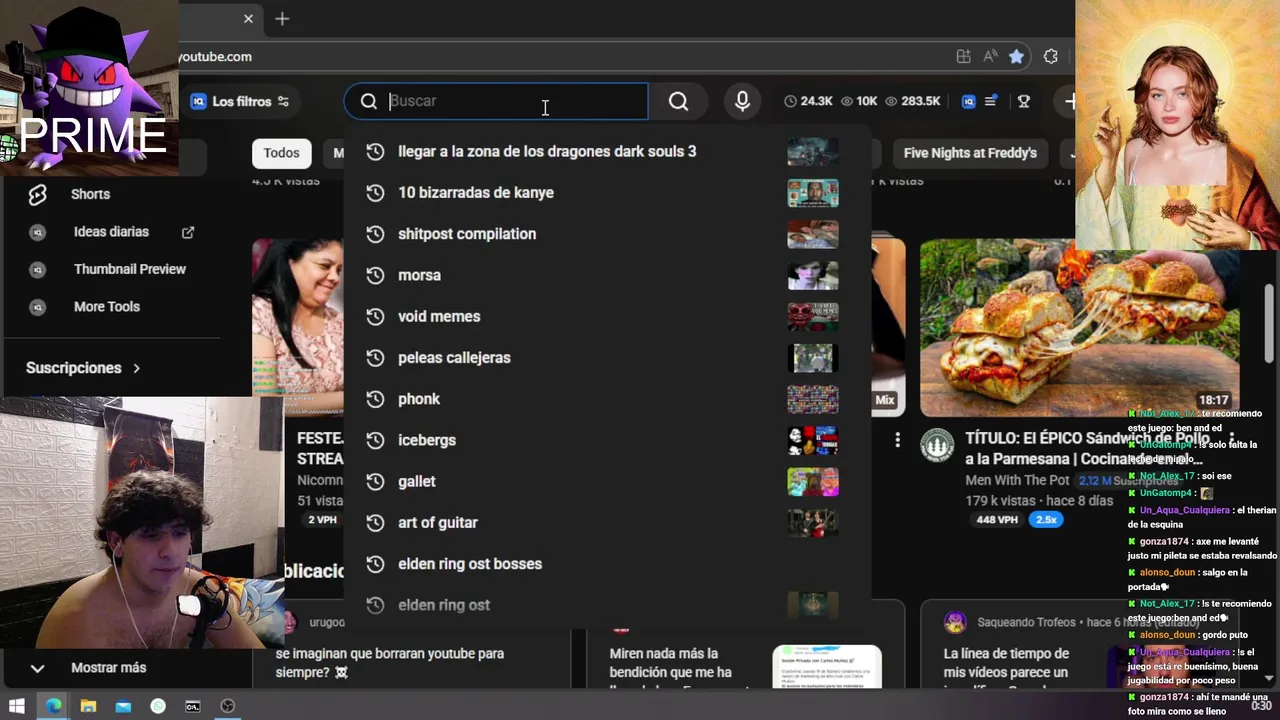Click the 2.5x vidIQ badge

point(1046,520)
